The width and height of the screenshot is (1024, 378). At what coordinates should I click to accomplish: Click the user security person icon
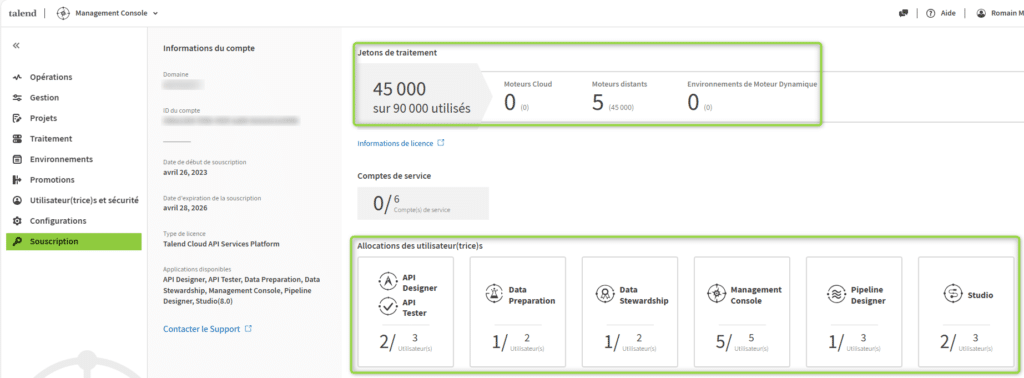(18, 200)
